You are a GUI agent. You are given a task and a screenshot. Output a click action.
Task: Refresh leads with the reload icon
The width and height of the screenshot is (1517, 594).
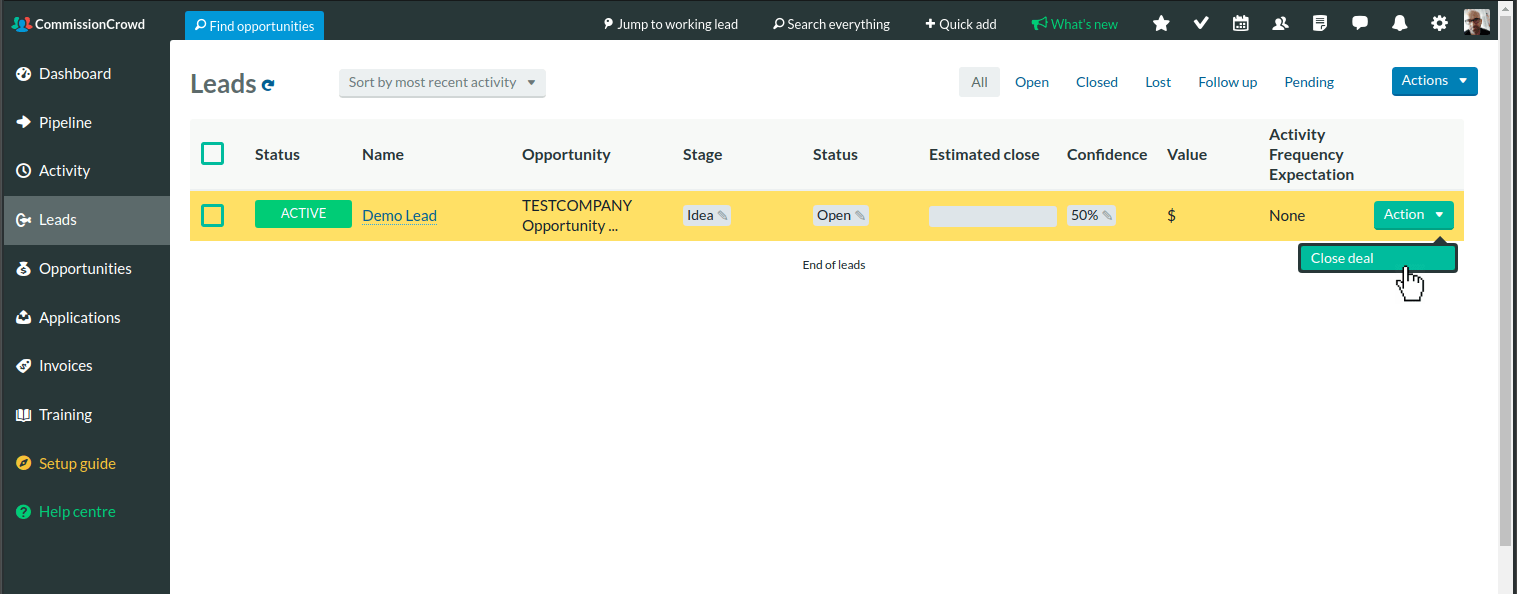point(268,86)
